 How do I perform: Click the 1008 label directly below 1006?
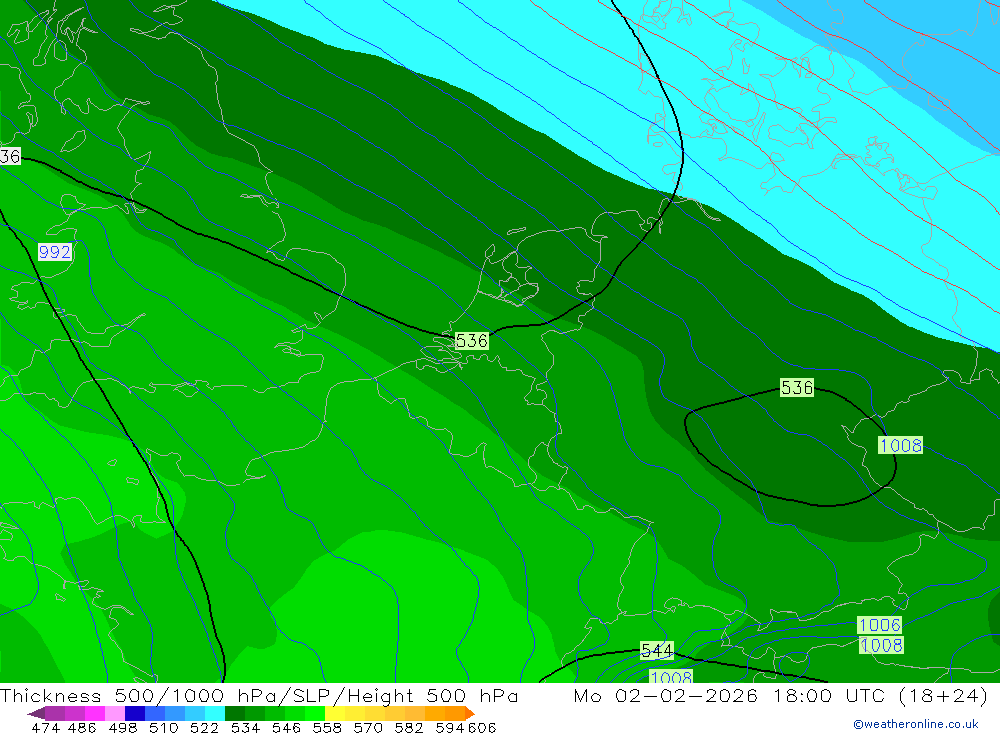tap(881, 645)
